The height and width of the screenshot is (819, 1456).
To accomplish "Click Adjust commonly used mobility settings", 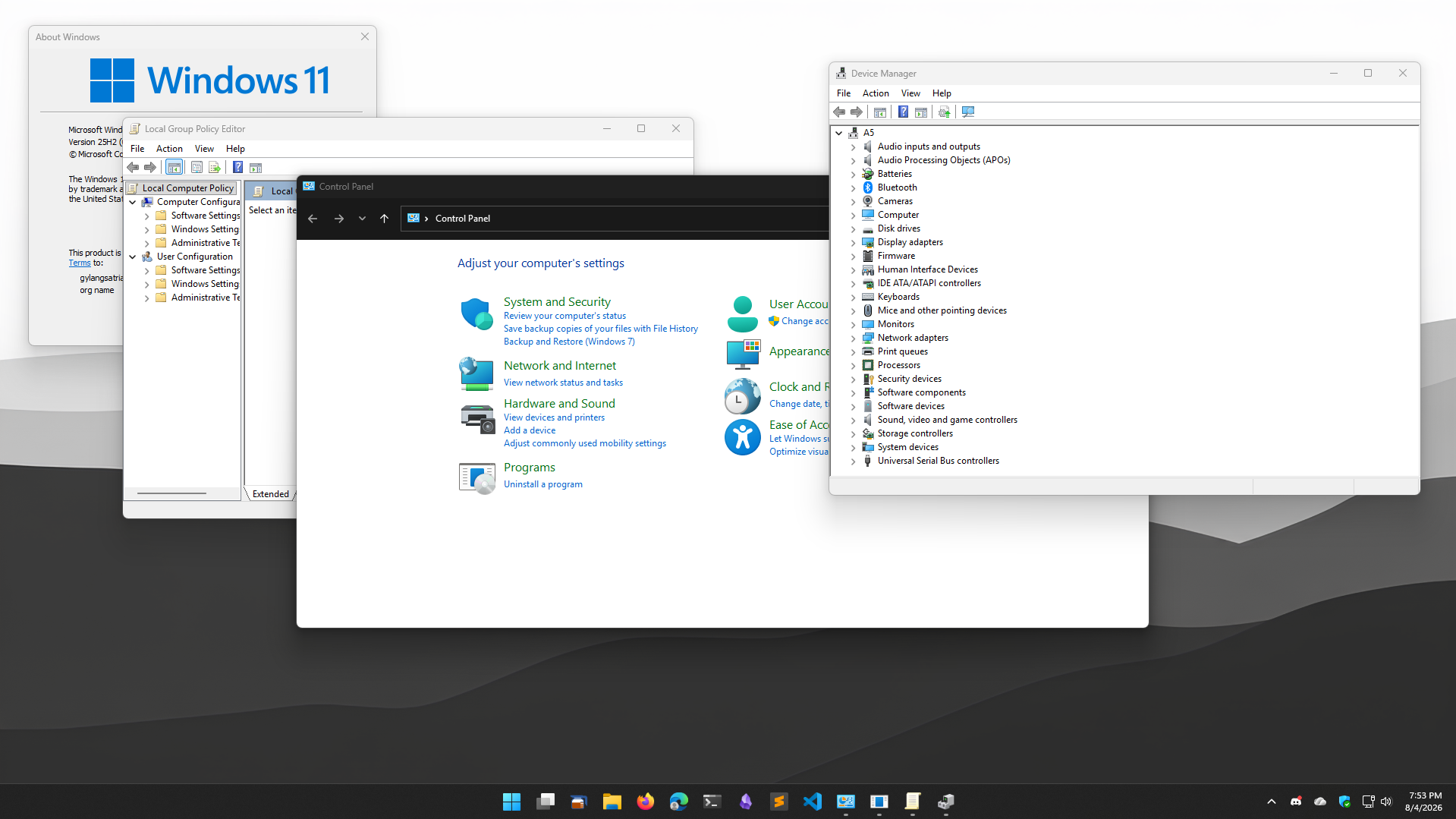I will [585, 443].
